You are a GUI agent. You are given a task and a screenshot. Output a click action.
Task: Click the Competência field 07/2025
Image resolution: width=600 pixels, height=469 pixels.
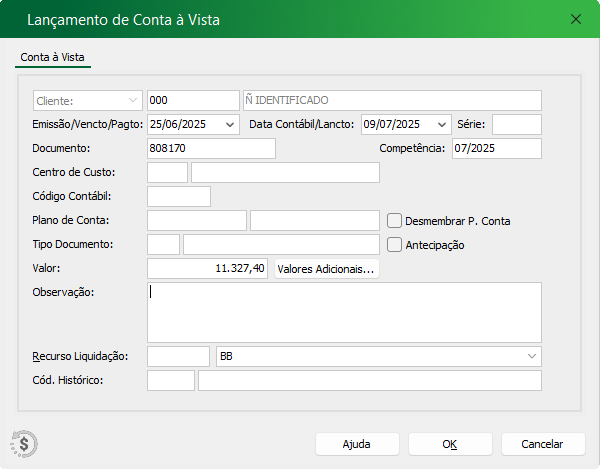(497, 148)
